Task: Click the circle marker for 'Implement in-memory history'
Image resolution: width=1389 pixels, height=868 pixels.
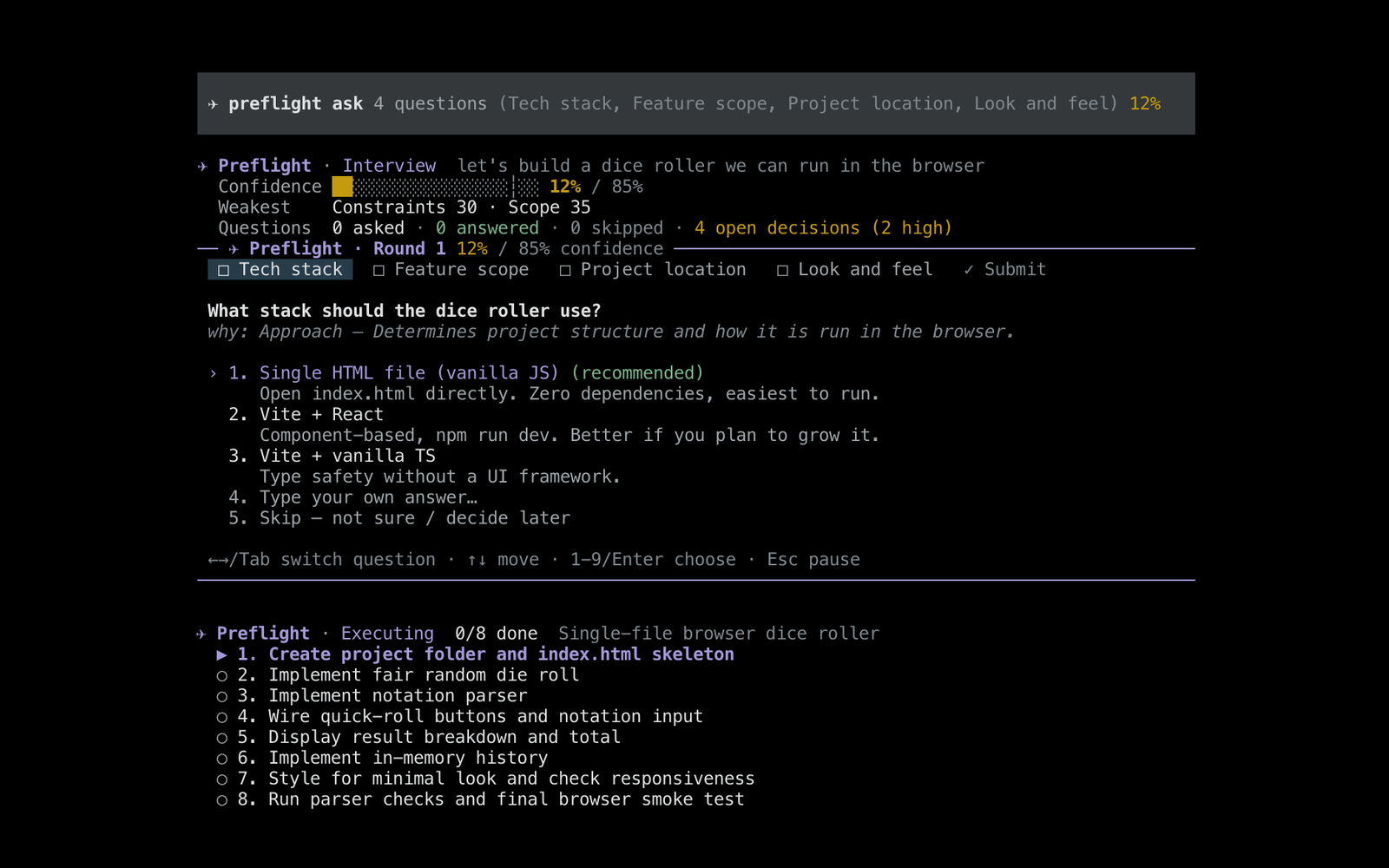Action: tap(222, 759)
